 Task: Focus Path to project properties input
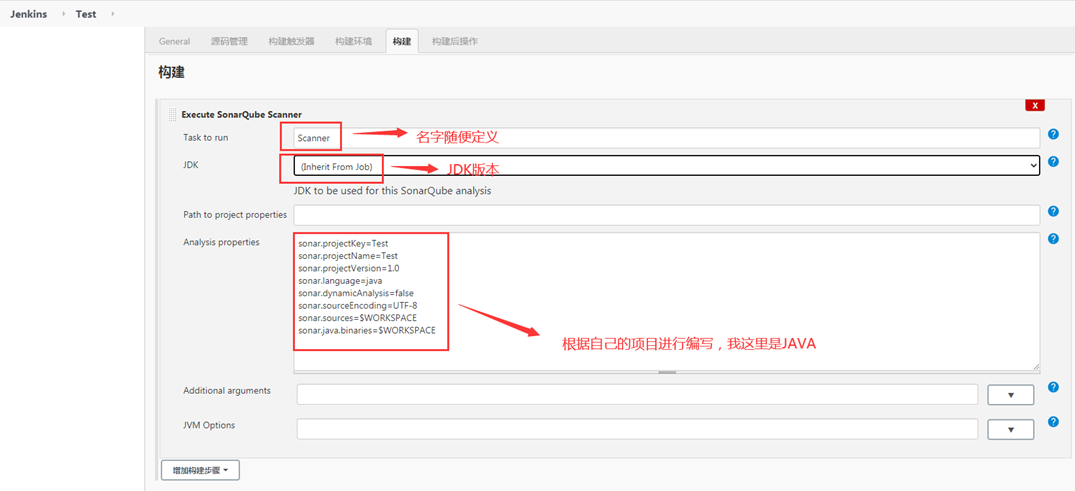tap(666, 215)
